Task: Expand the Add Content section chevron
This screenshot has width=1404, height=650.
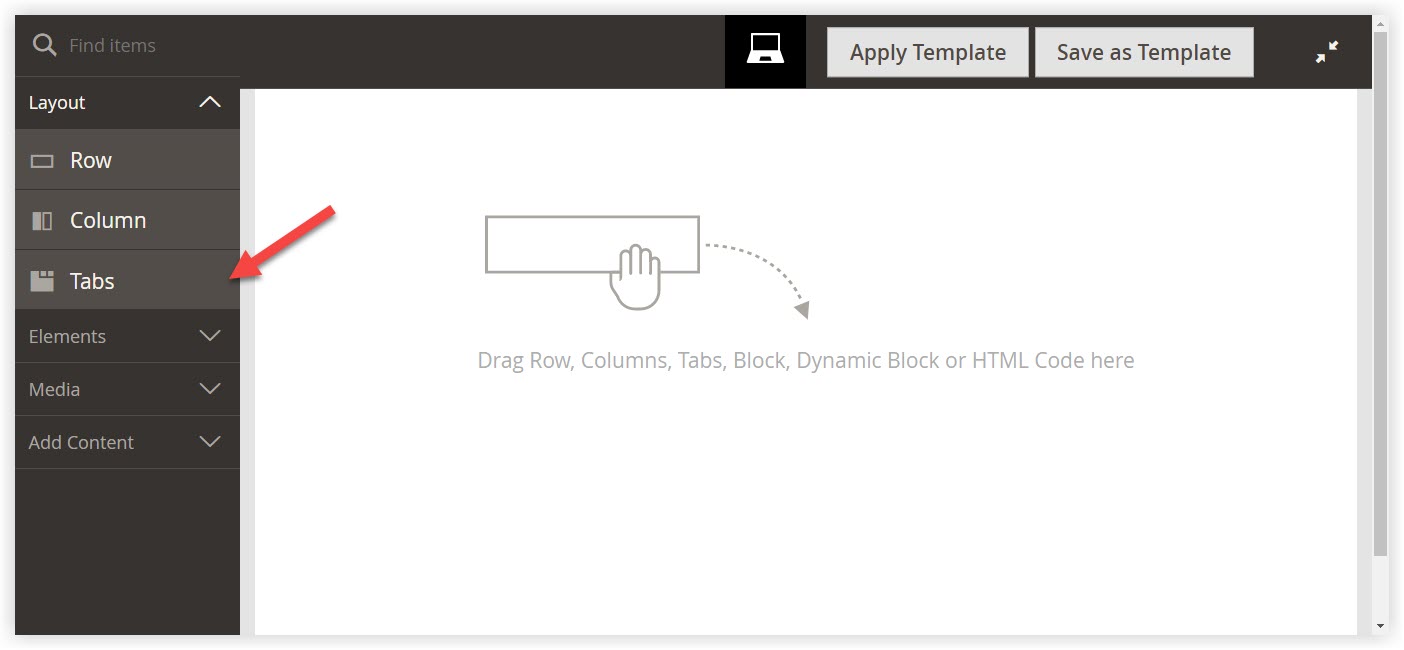Action: pos(210,442)
